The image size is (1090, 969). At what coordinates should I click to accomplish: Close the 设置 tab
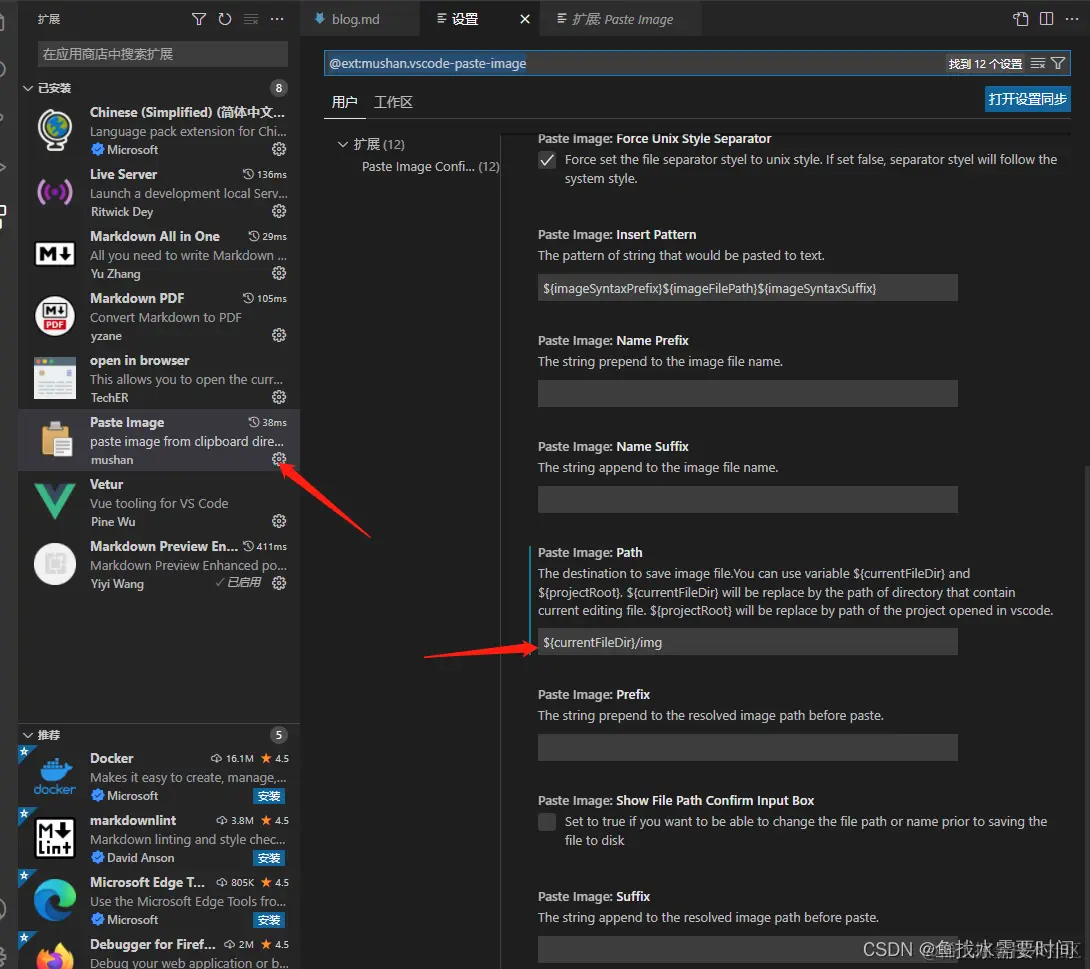525,19
